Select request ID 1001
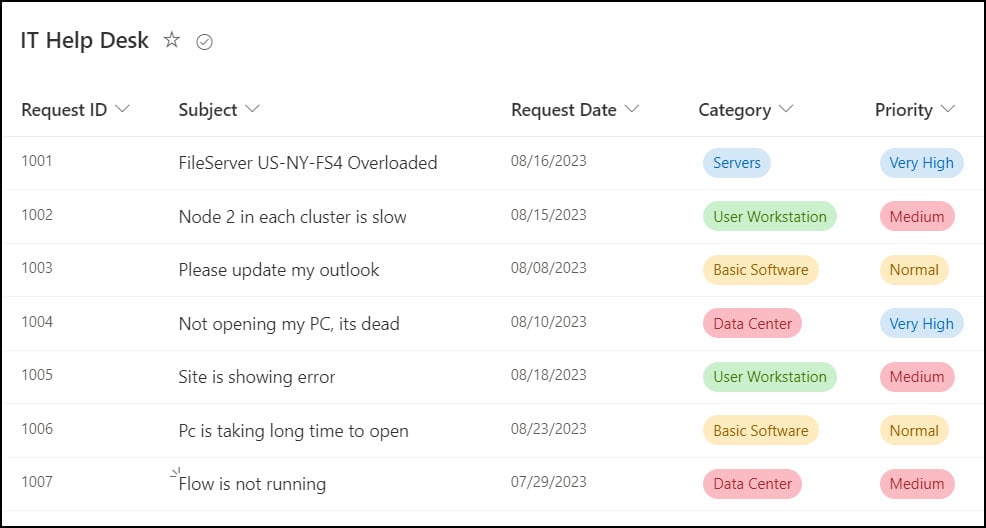The height and width of the screenshot is (528, 986). coord(37,161)
